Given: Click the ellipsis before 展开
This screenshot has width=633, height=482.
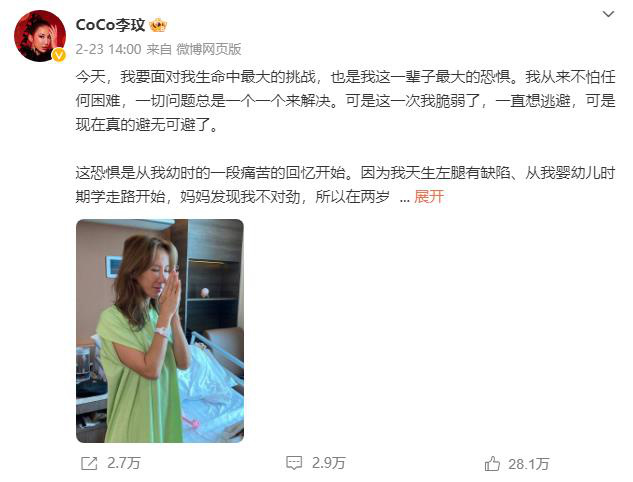Looking at the screenshot, I should (405, 199).
